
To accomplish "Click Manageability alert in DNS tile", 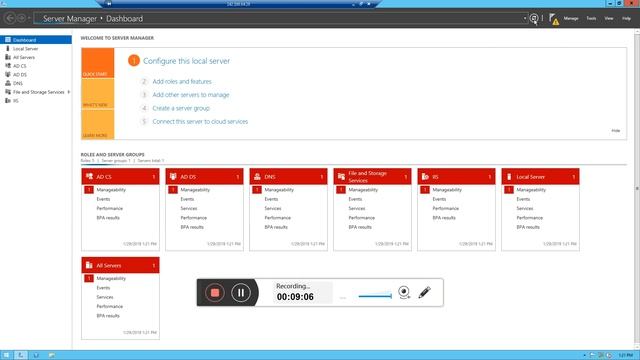I will [x=279, y=190].
